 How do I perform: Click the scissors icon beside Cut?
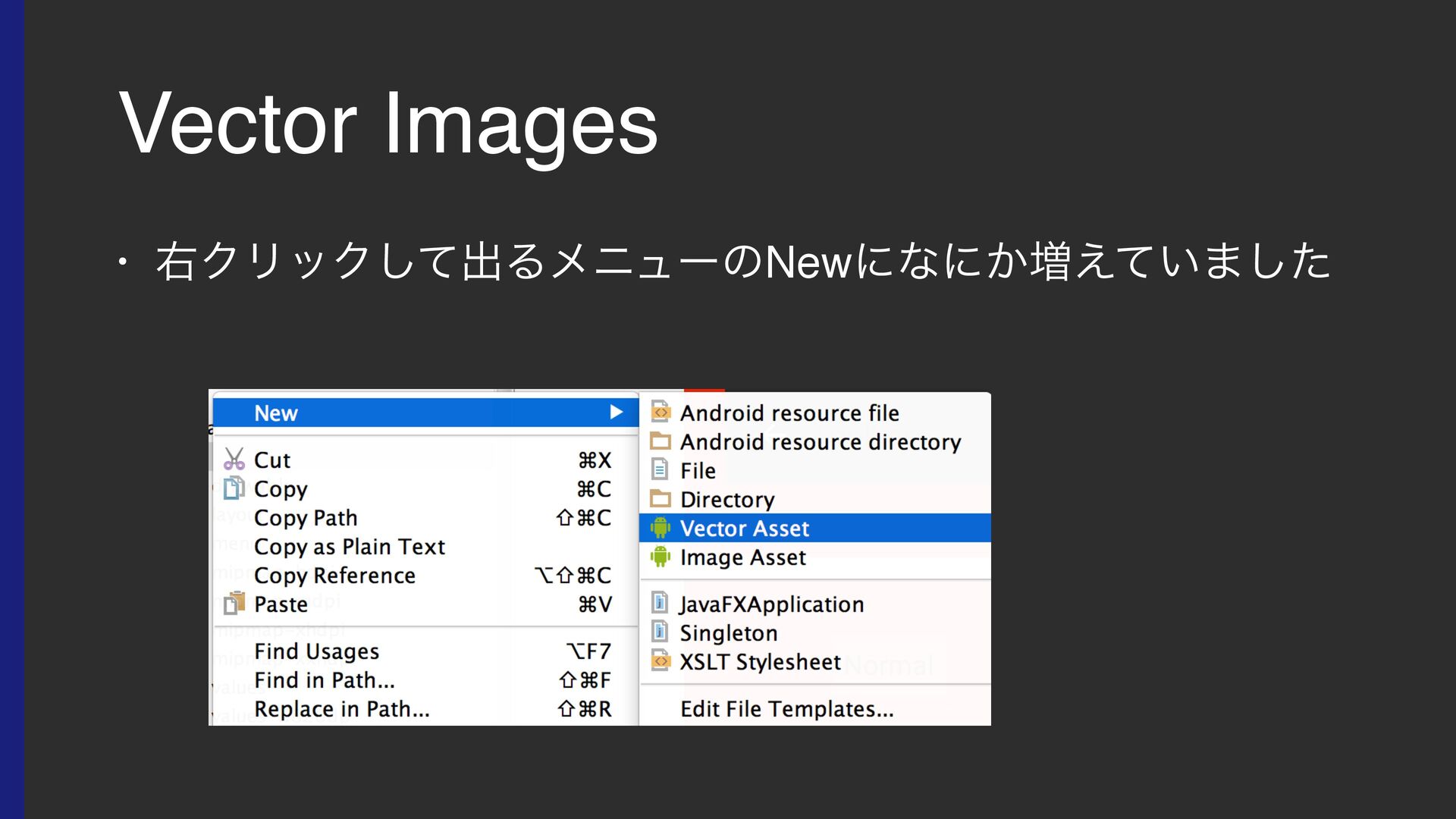(x=234, y=459)
